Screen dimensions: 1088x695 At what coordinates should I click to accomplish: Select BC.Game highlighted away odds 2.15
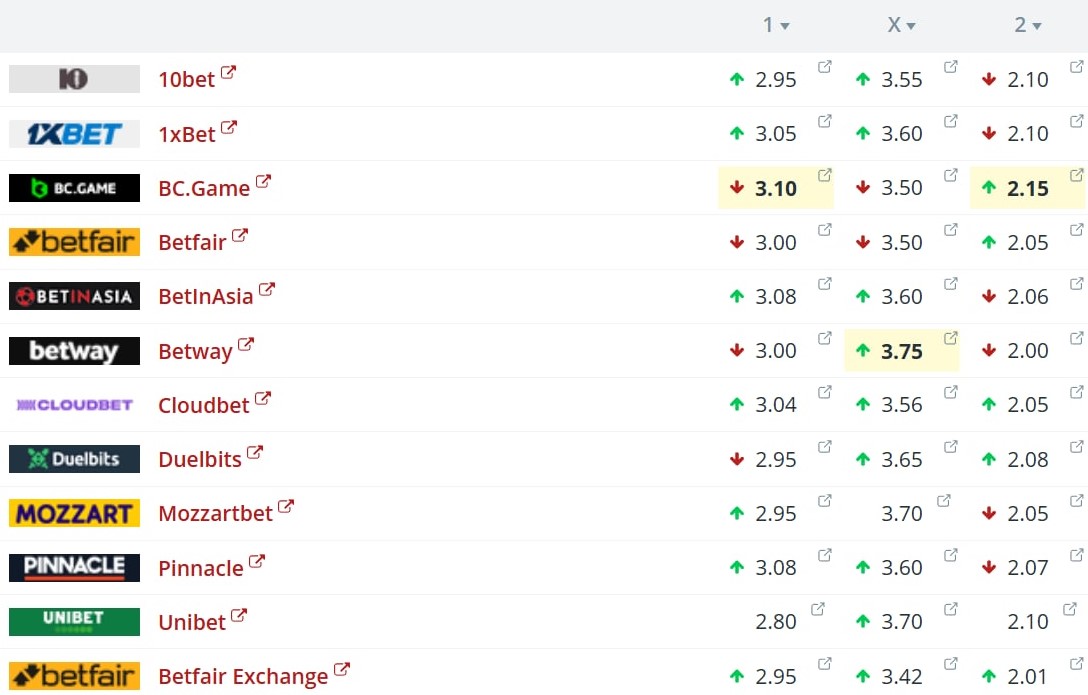[1028, 188]
